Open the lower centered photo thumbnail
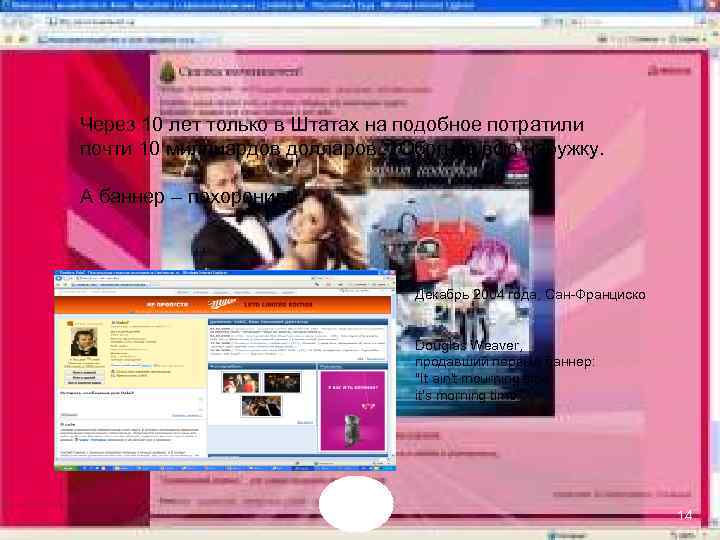720x540 pixels. coord(261,406)
